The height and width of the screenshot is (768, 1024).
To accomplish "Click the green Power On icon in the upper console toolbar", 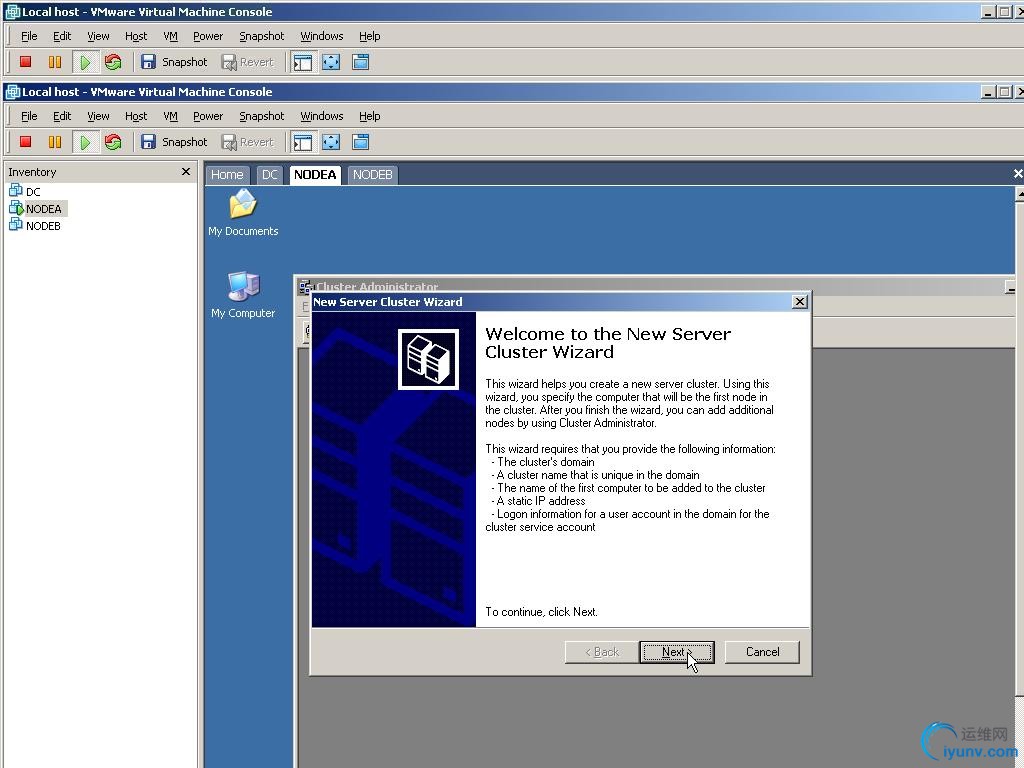I will 85,62.
